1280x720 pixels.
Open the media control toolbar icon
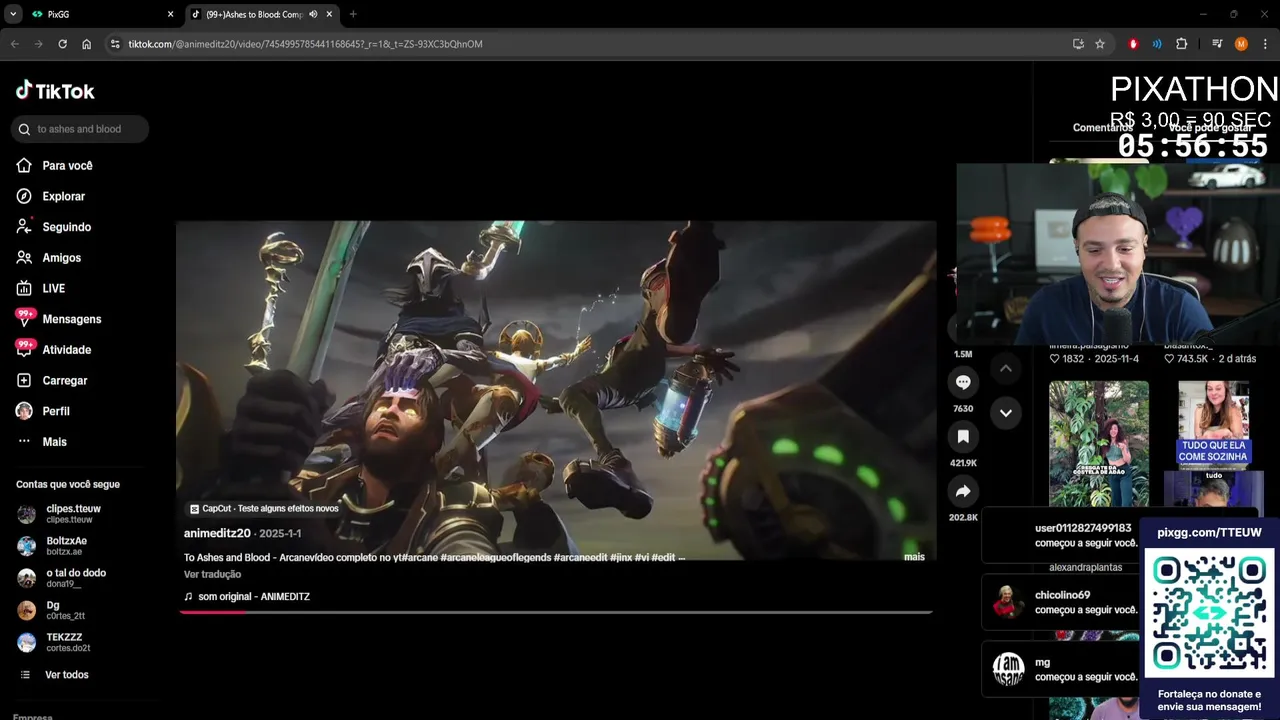pos(1217,44)
